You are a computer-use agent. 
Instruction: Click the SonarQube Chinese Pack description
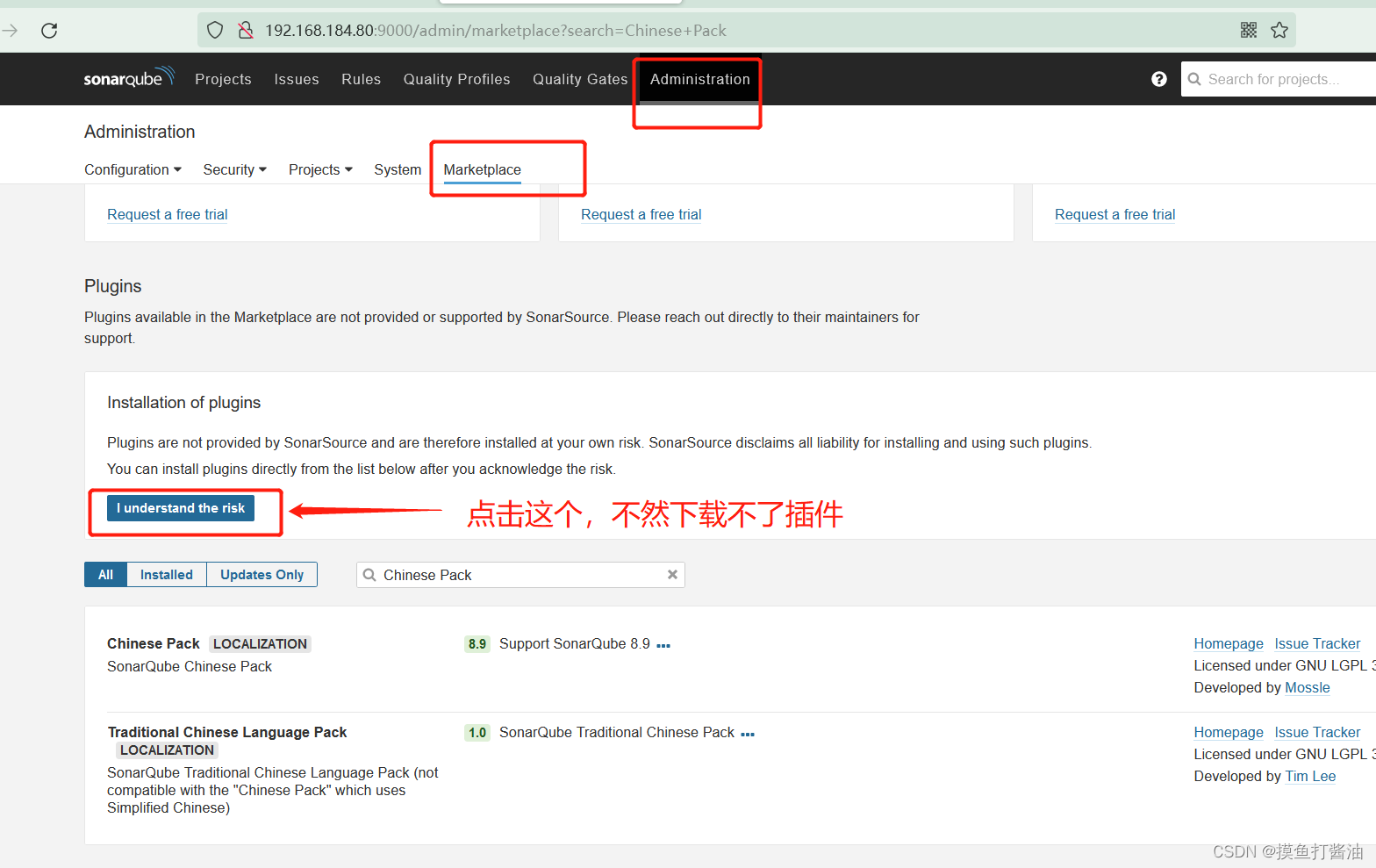point(190,666)
